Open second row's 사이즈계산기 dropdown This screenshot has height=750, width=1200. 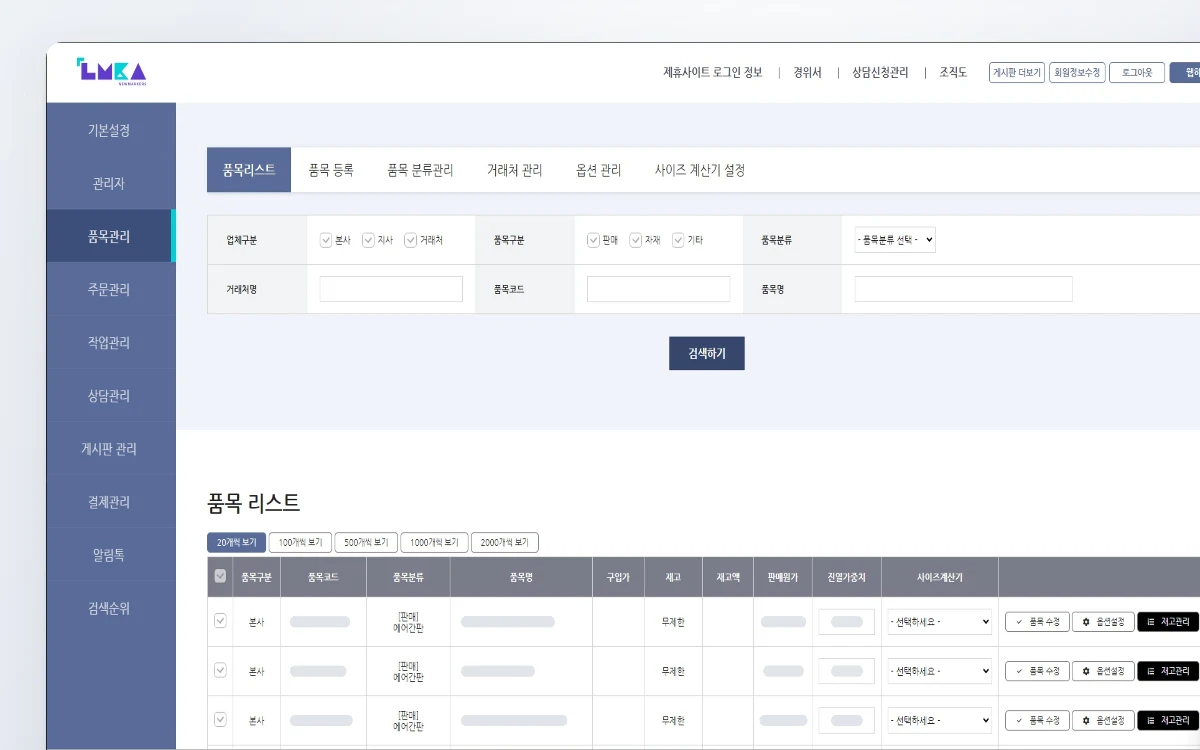pos(939,671)
